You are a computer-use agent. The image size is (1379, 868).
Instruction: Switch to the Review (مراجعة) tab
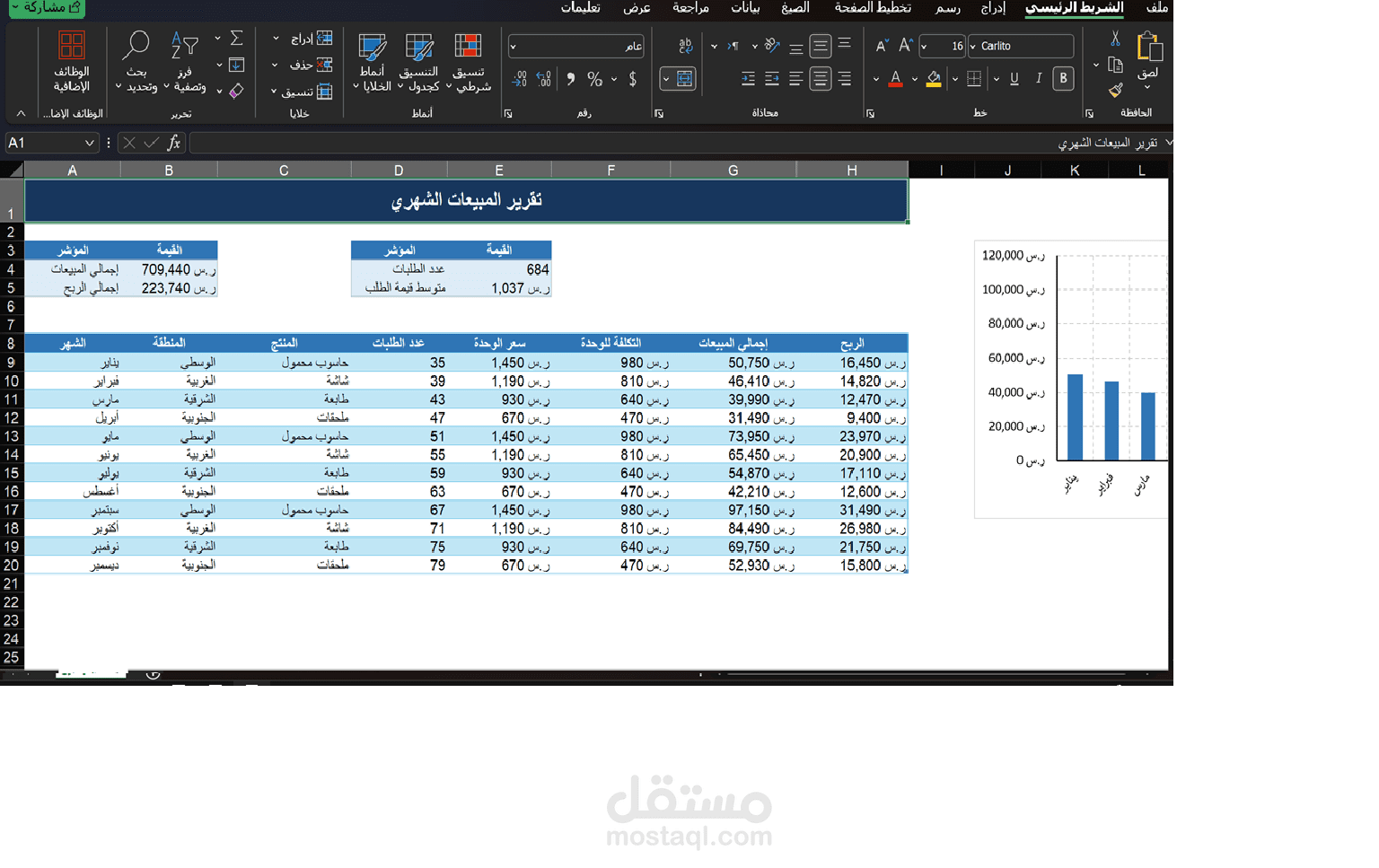(x=690, y=8)
